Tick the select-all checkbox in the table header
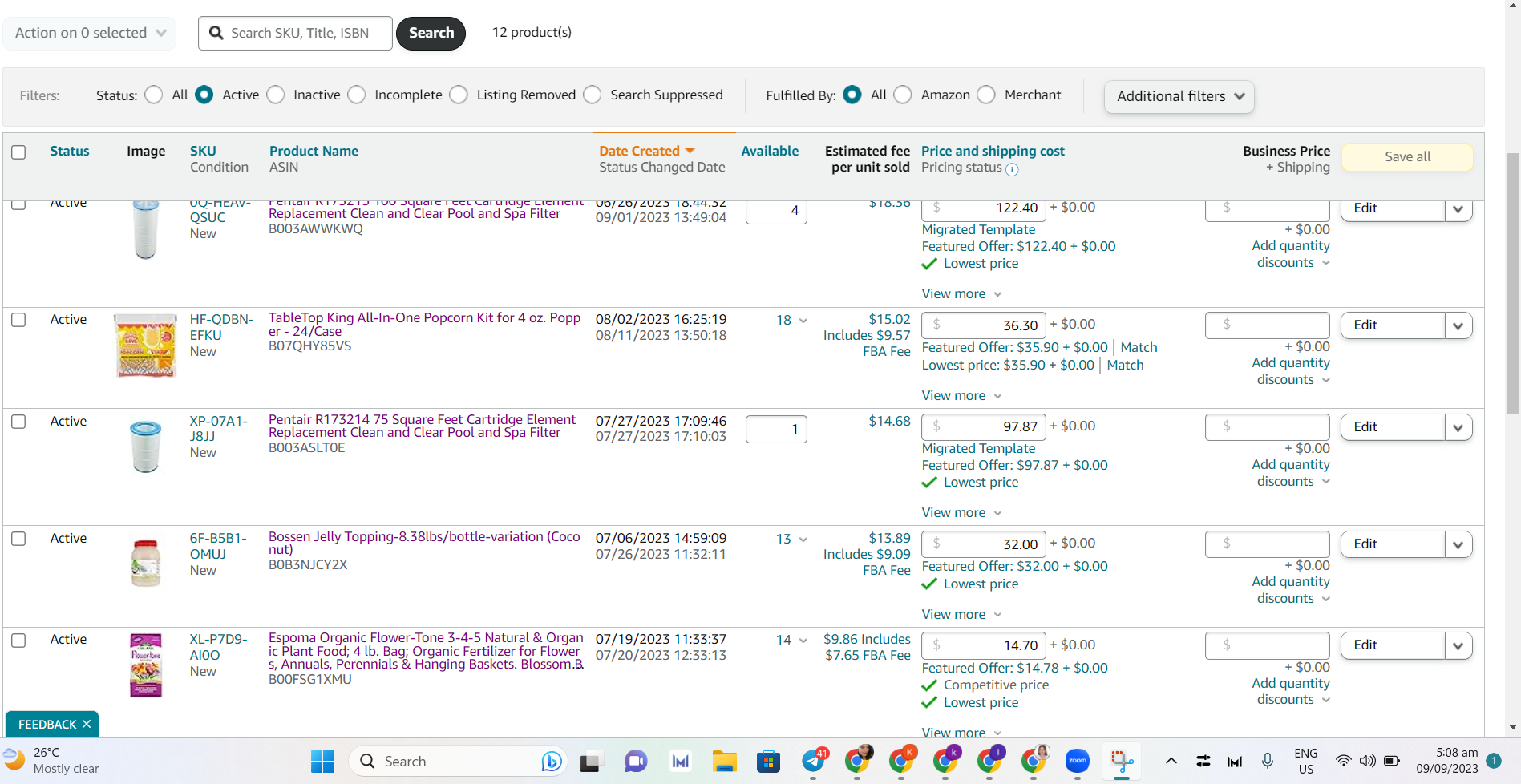The height and width of the screenshot is (784, 1521). (18, 152)
